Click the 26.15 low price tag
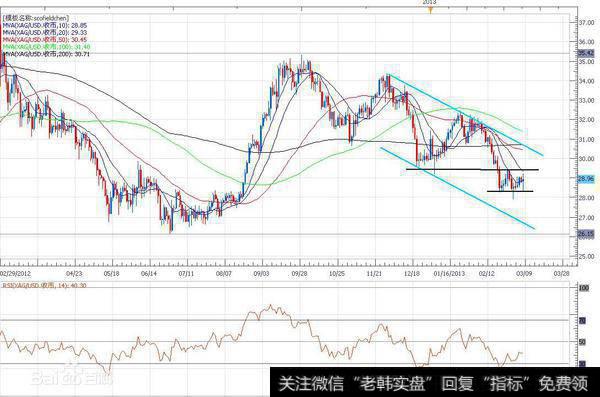Viewport: 600px width, 397px height. click(586, 234)
